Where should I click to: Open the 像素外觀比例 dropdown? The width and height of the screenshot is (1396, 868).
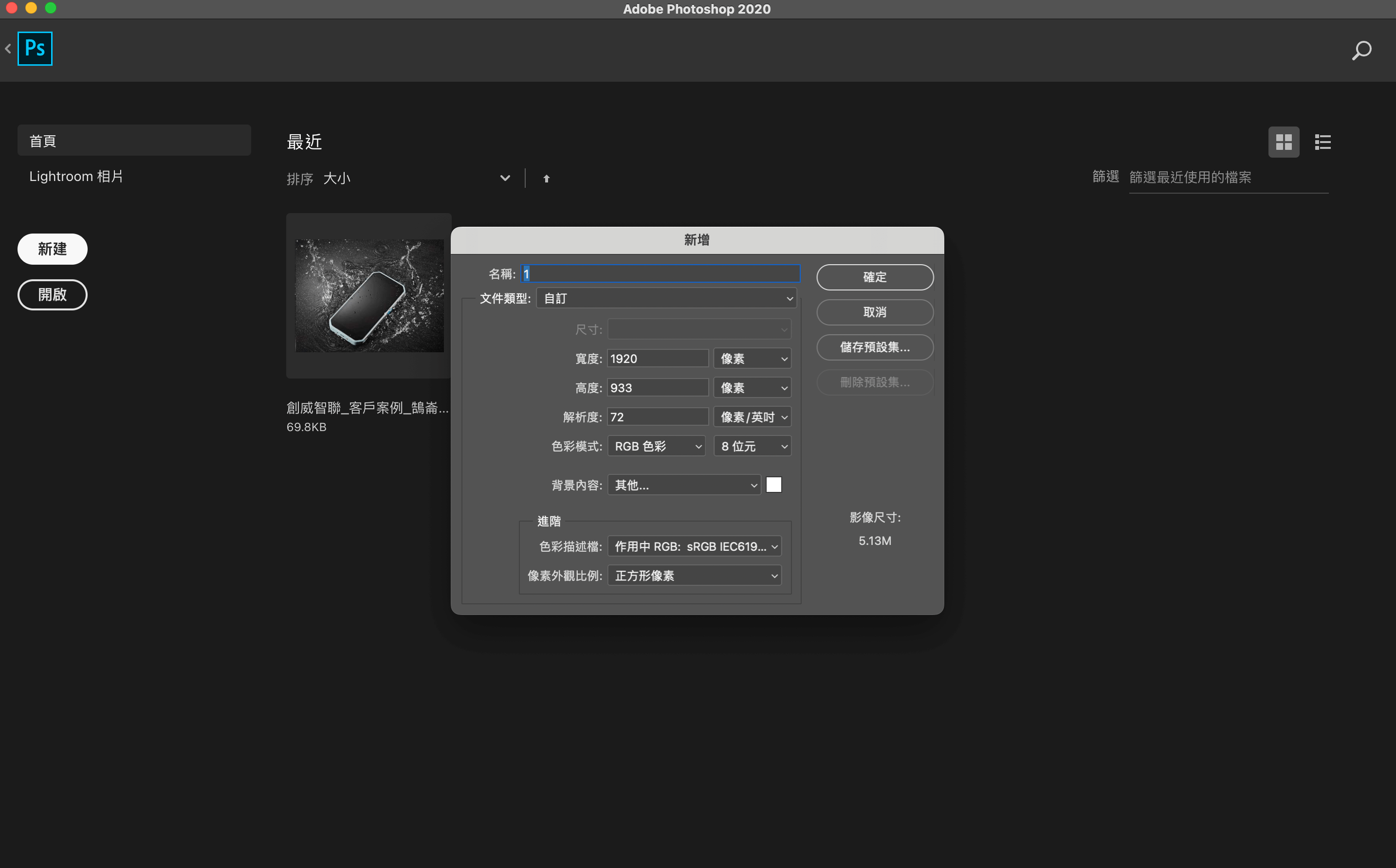pos(694,575)
